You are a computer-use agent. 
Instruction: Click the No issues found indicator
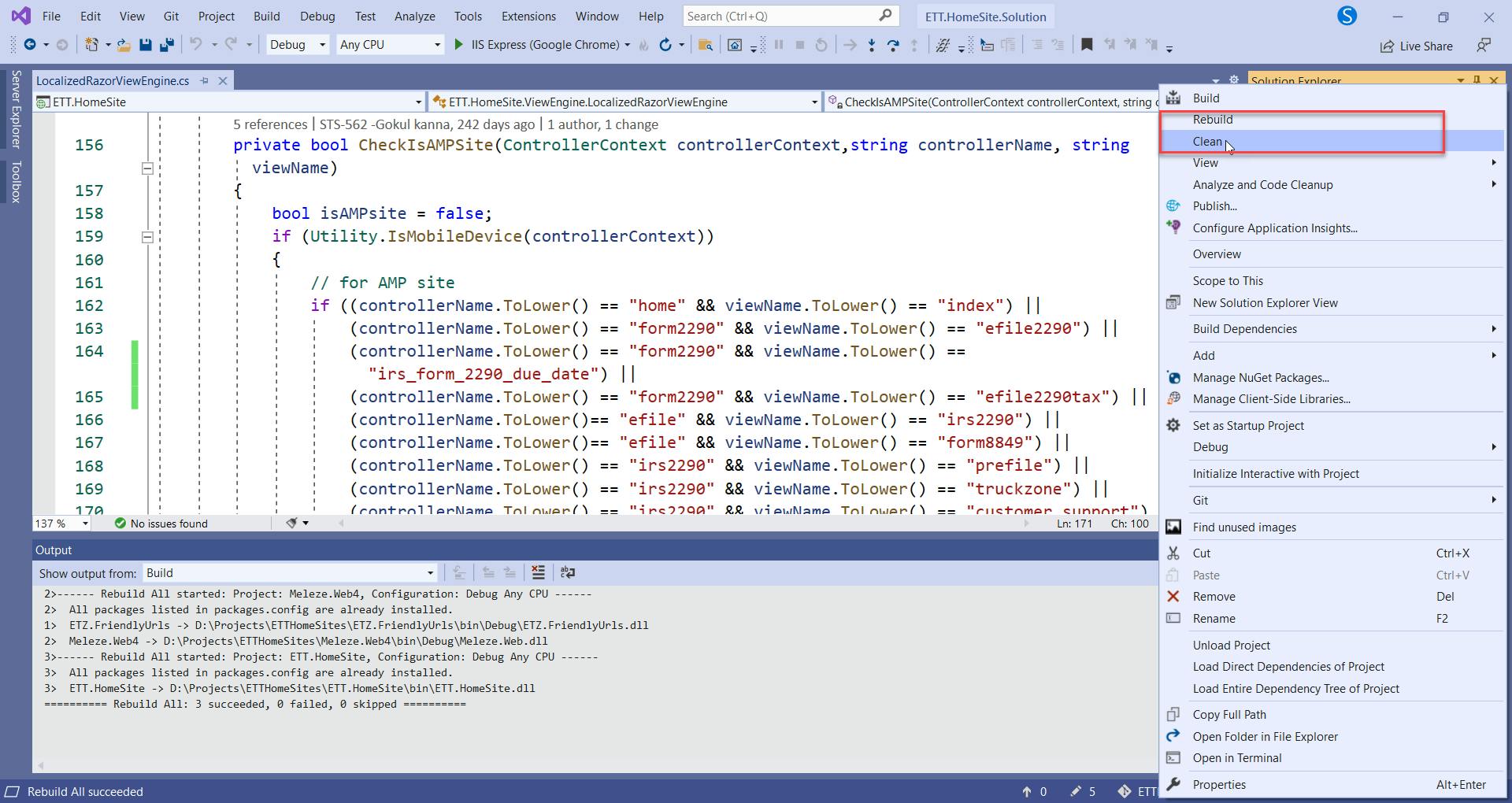(161, 524)
